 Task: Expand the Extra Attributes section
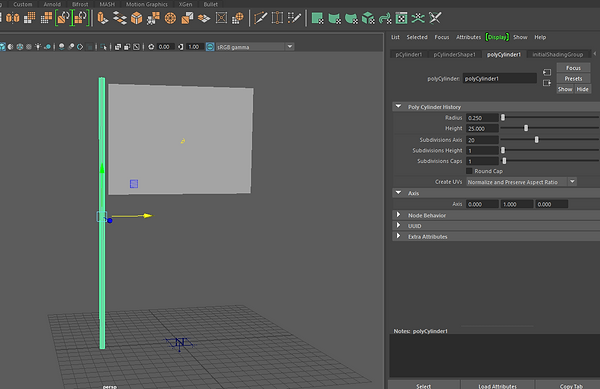[398, 236]
